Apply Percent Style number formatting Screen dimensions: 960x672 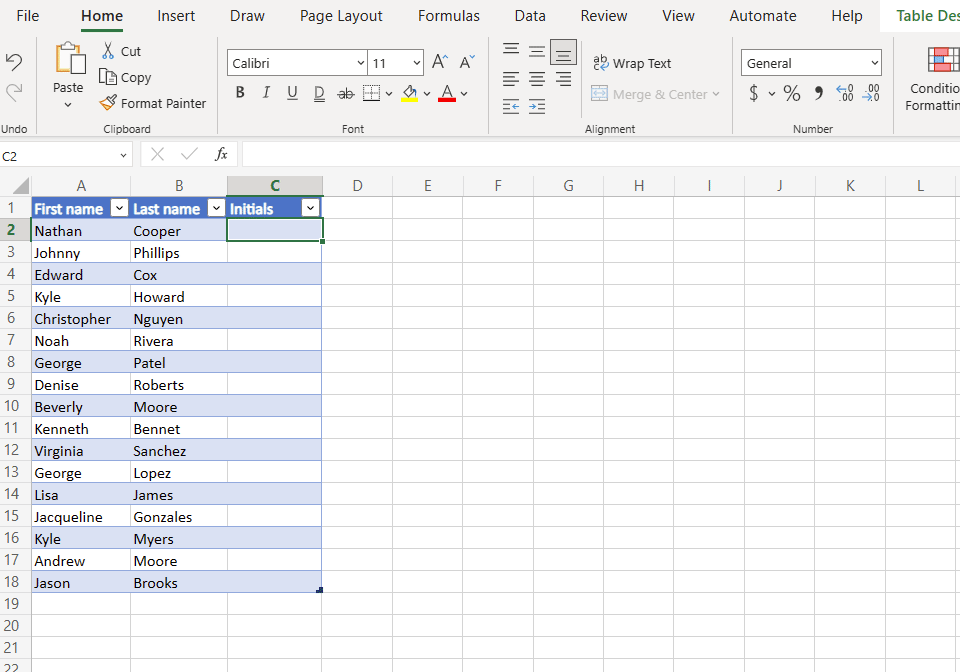[x=792, y=92]
